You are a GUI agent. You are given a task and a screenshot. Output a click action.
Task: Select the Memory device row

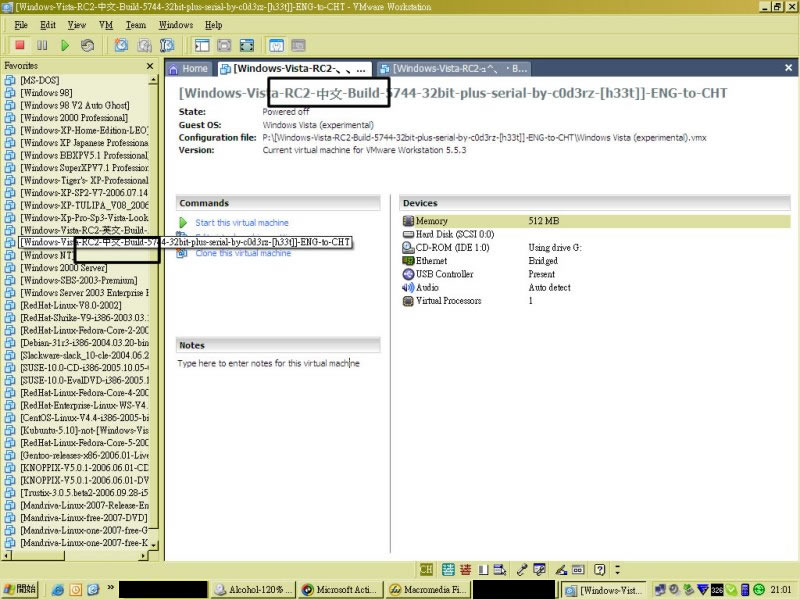click(x=596, y=221)
